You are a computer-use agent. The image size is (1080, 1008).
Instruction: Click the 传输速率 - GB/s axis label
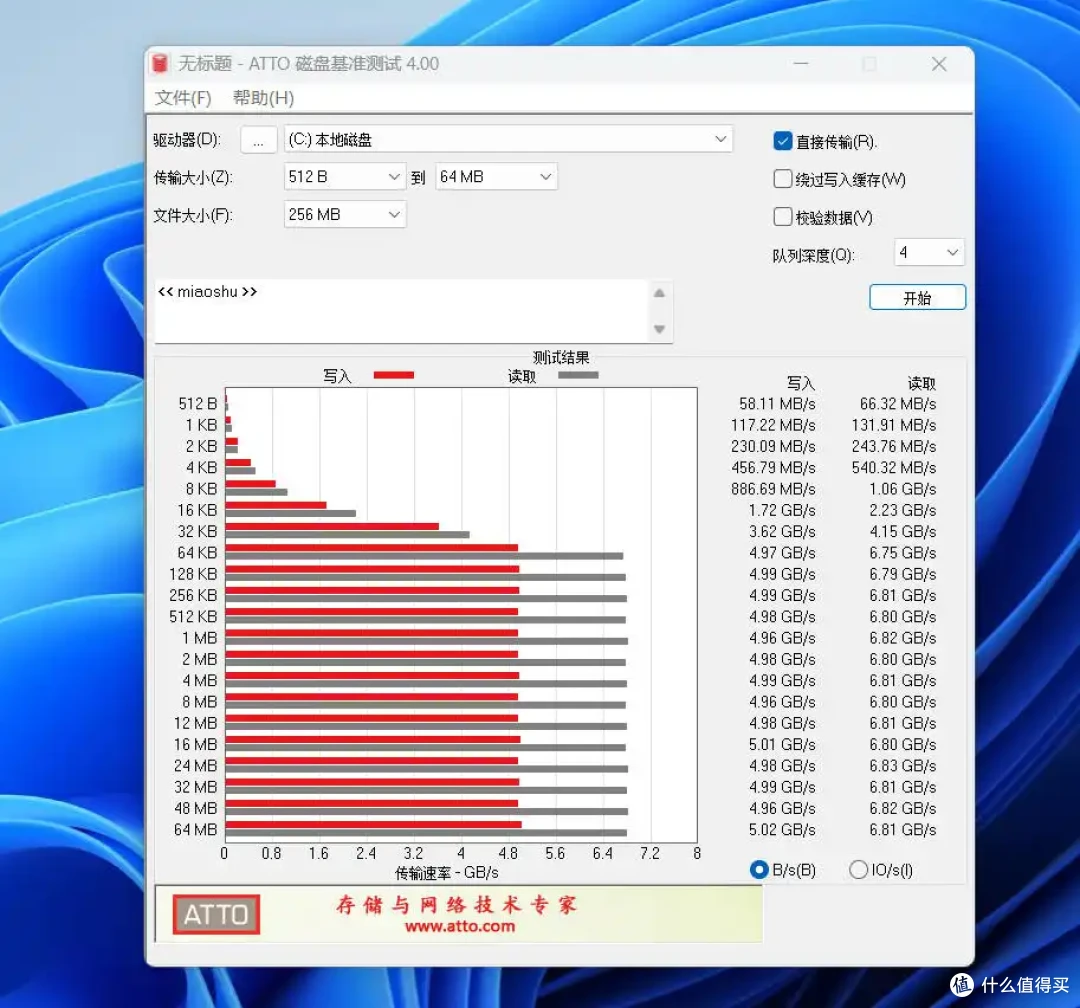click(446, 873)
